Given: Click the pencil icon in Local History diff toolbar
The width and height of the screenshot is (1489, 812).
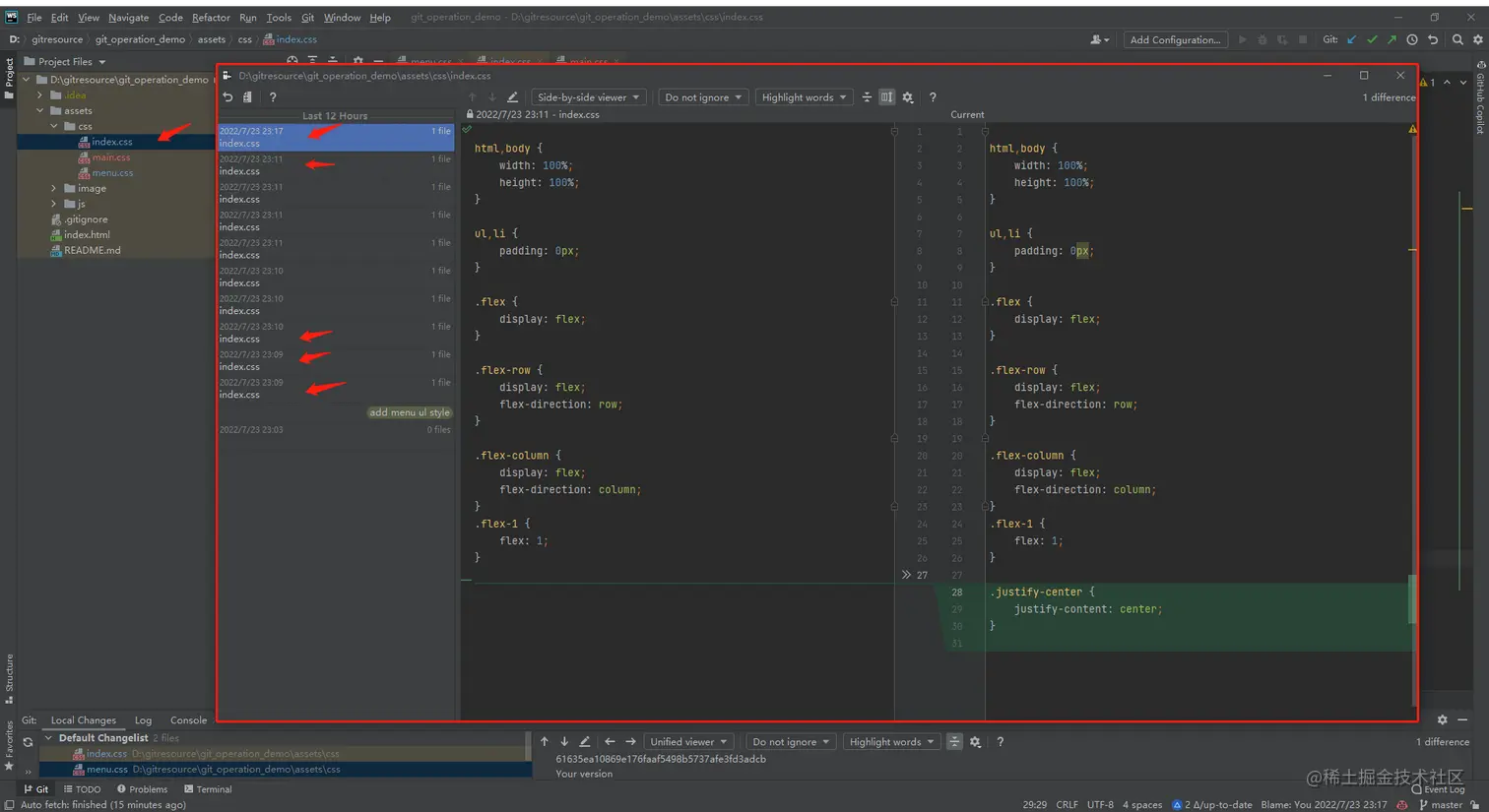Looking at the screenshot, I should click(x=512, y=97).
